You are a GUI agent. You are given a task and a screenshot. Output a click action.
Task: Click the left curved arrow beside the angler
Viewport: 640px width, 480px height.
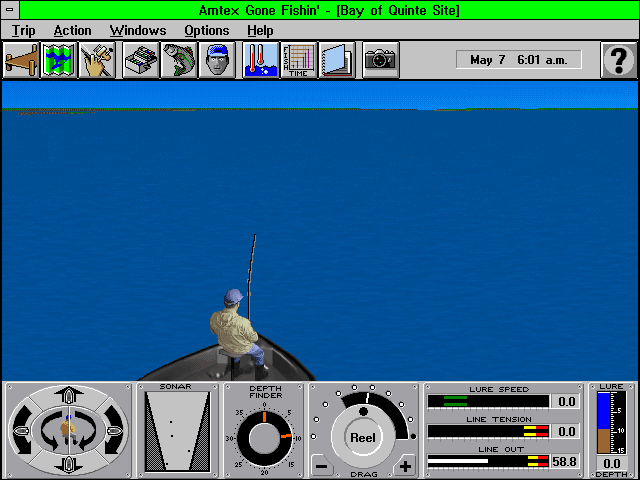click(x=51, y=431)
